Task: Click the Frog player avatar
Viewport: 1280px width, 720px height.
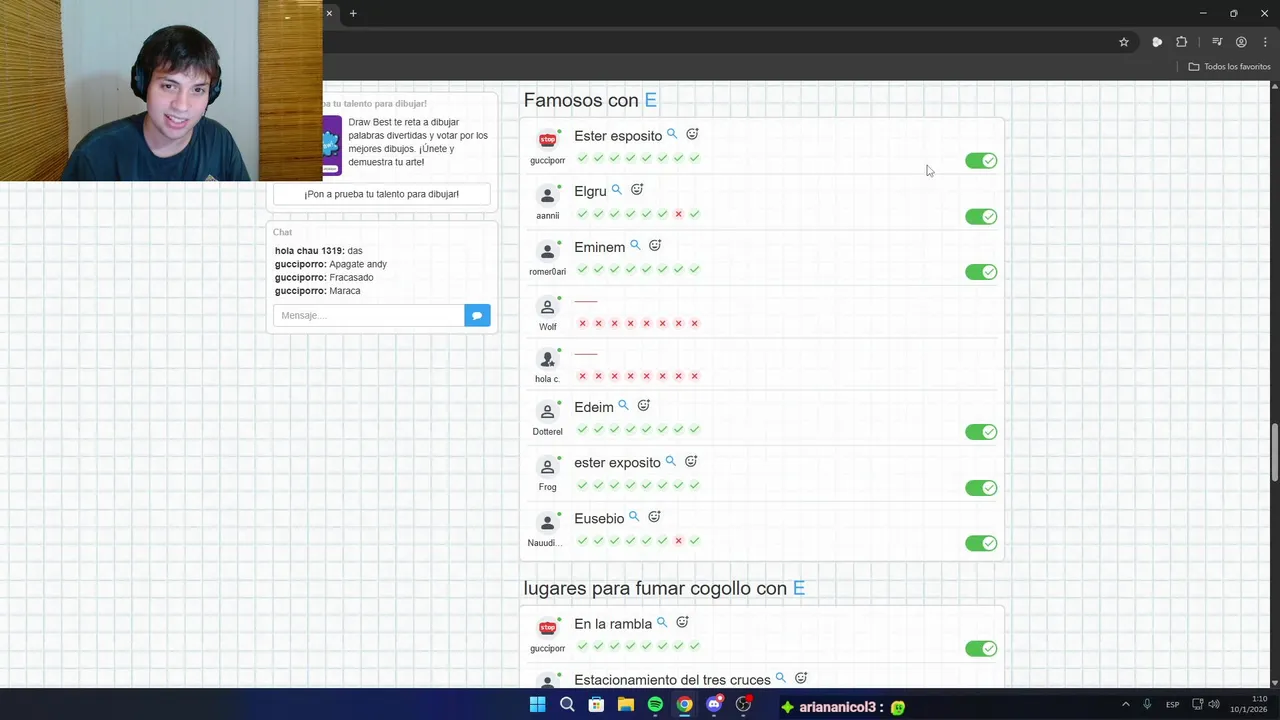Action: tap(547, 467)
